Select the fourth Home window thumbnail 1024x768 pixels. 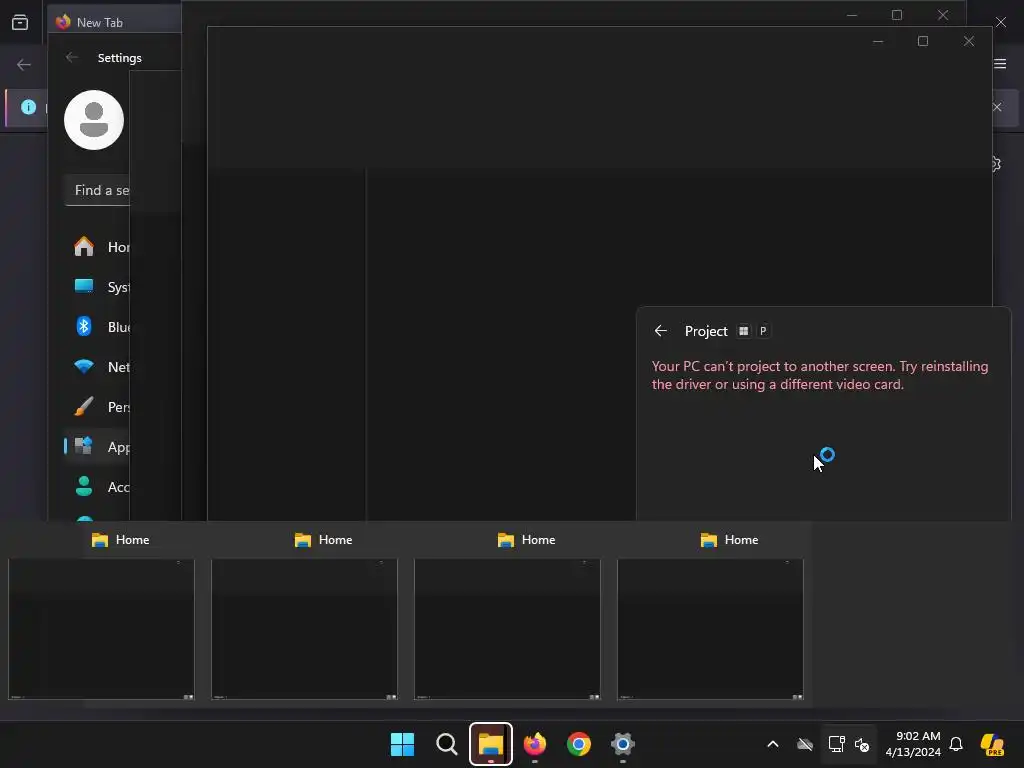coord(711,629)
